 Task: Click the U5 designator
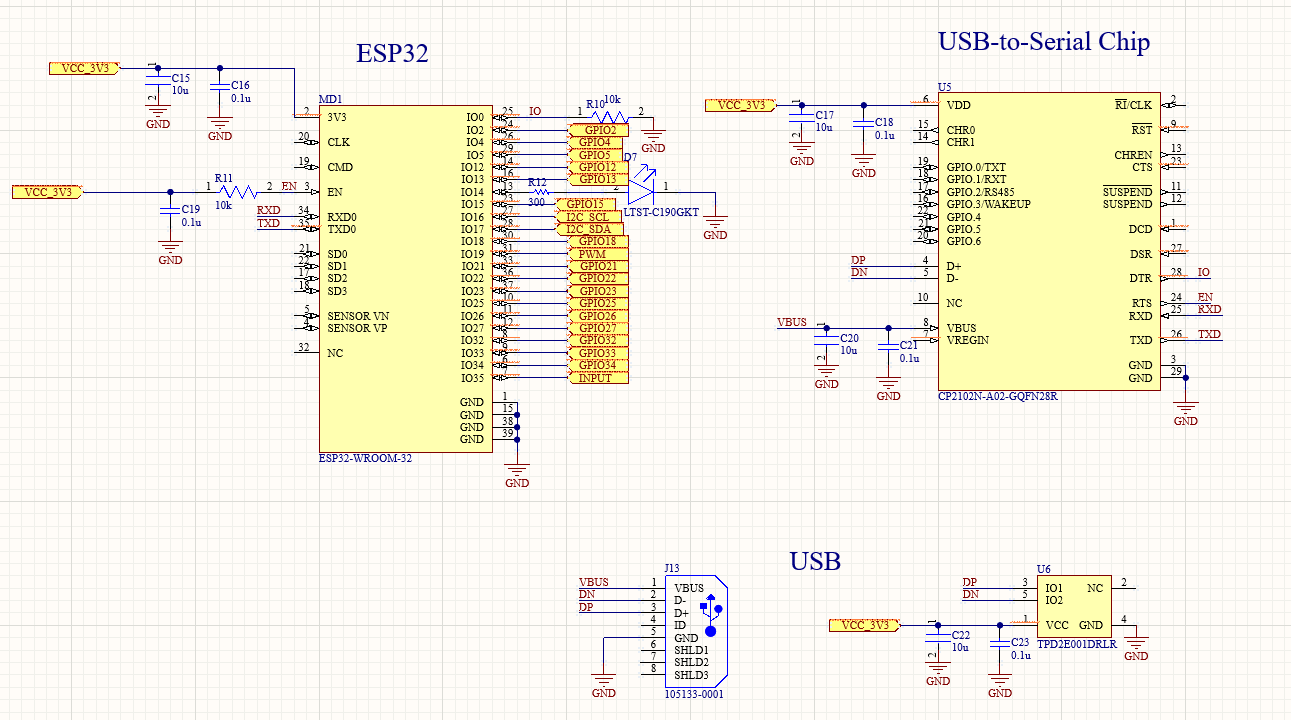coord(945,87)
